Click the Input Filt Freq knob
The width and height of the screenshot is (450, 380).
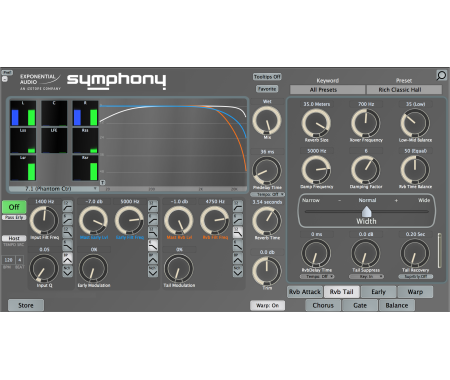tap(44, 220)
